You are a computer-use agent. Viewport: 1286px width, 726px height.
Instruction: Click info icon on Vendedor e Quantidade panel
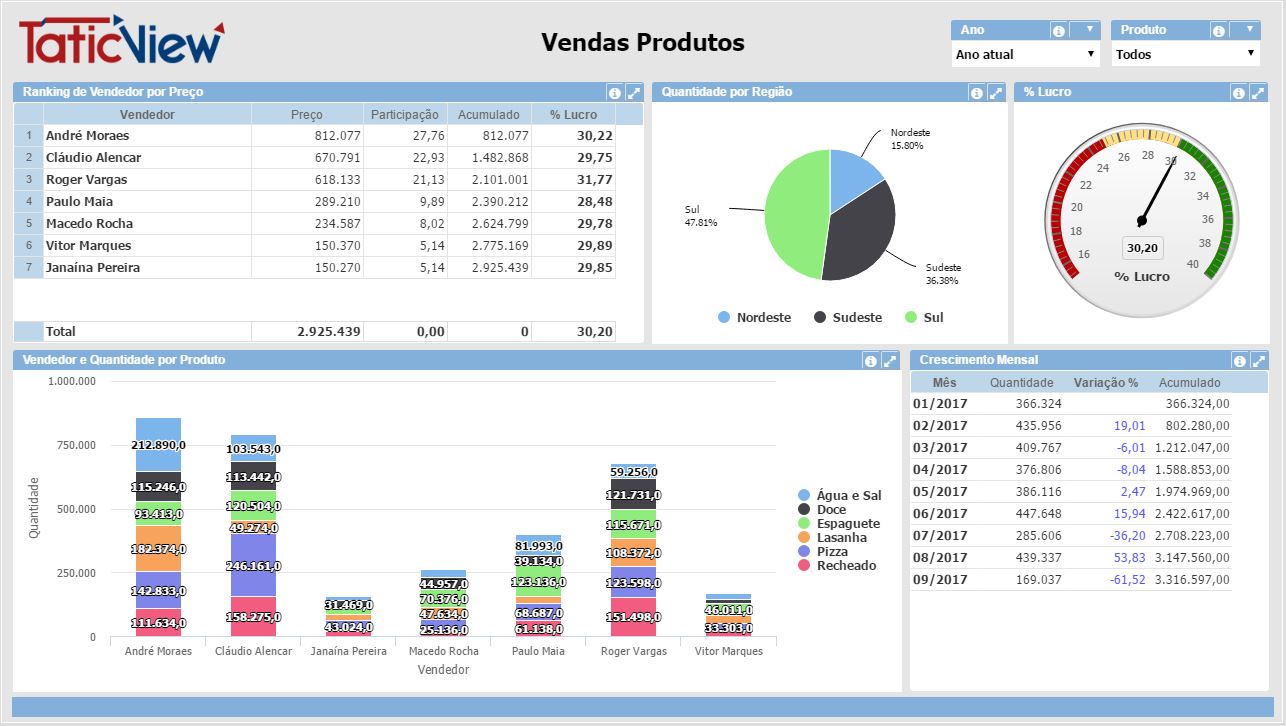point(870,360)
